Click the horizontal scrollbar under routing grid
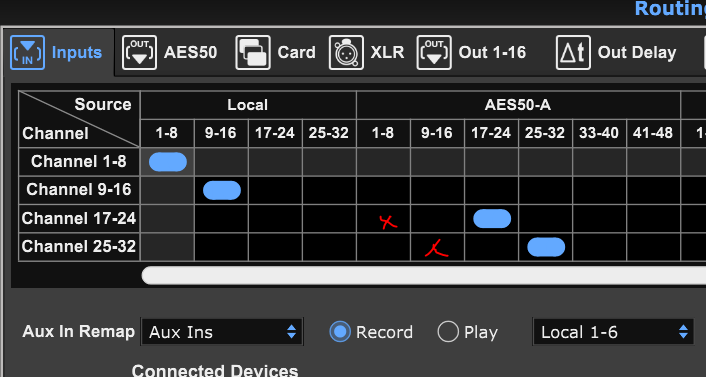 [x=424, y=275]
